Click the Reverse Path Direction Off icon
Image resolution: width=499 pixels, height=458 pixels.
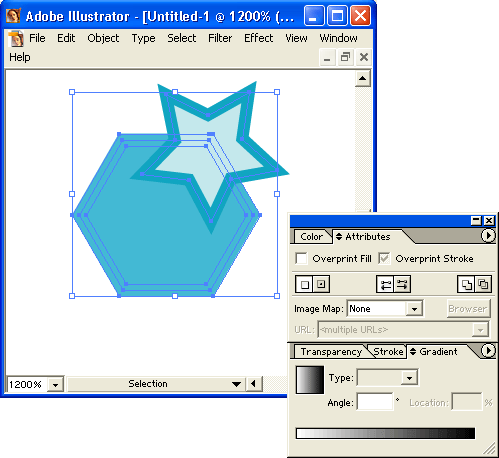tap(385, 284)
